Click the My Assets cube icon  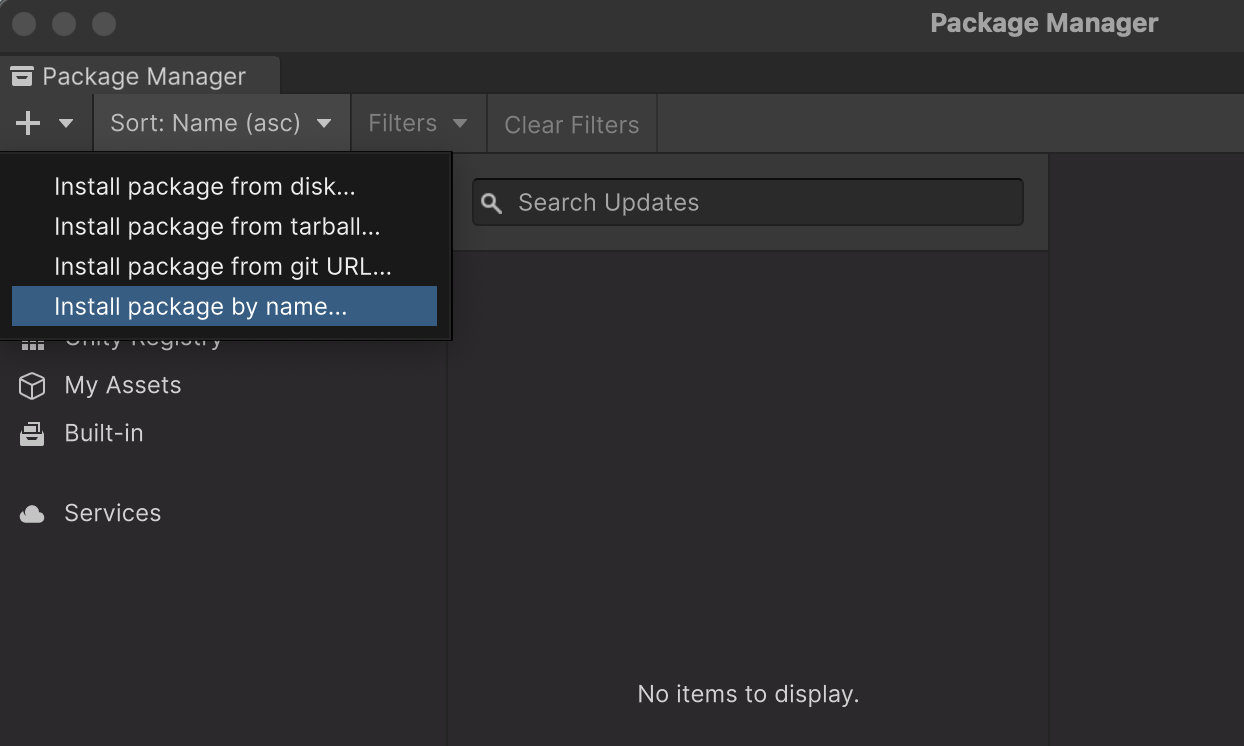coord(32,386)
